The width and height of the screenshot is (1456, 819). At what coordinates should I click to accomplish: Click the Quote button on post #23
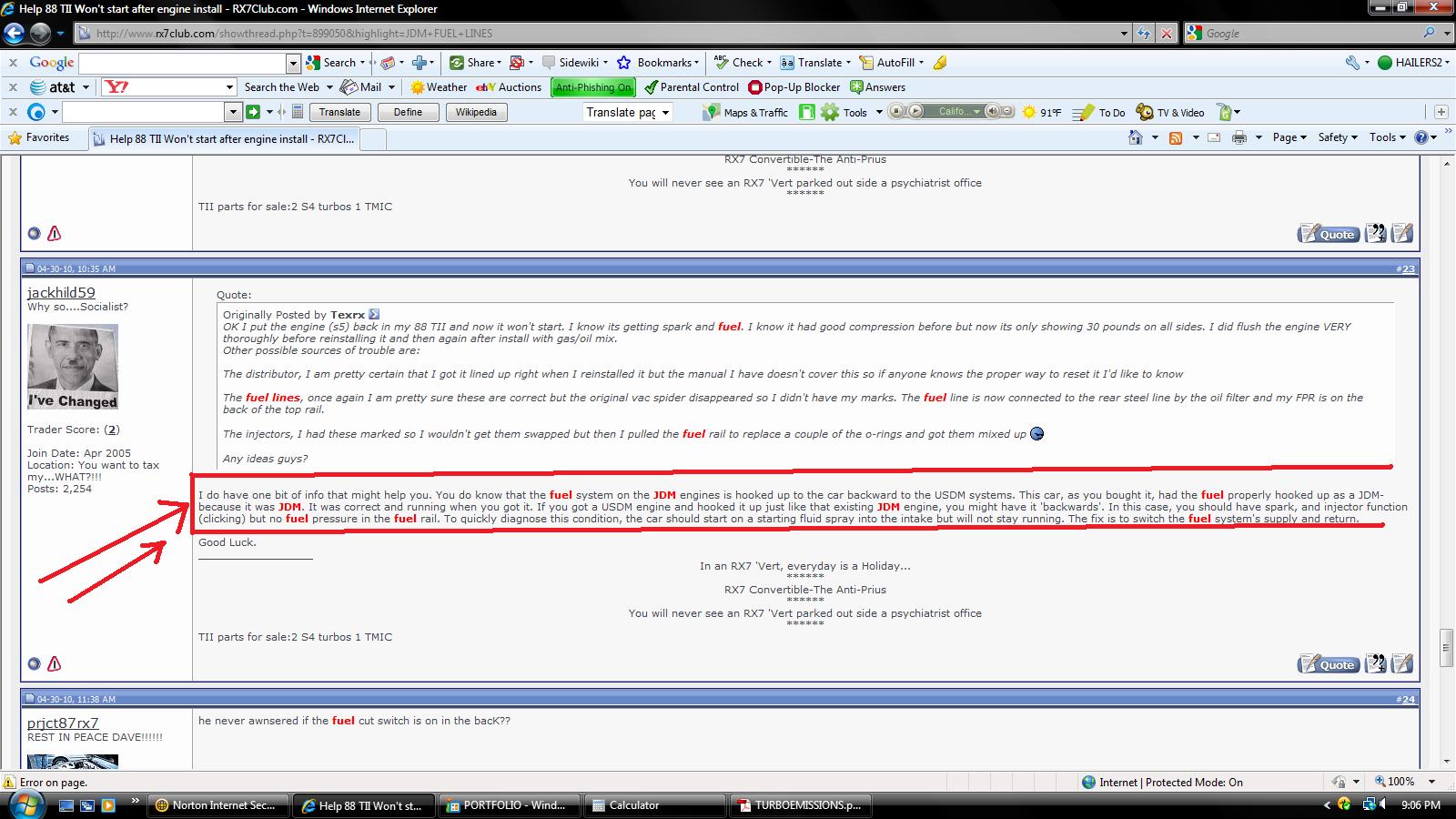(x=1328, y=664)
